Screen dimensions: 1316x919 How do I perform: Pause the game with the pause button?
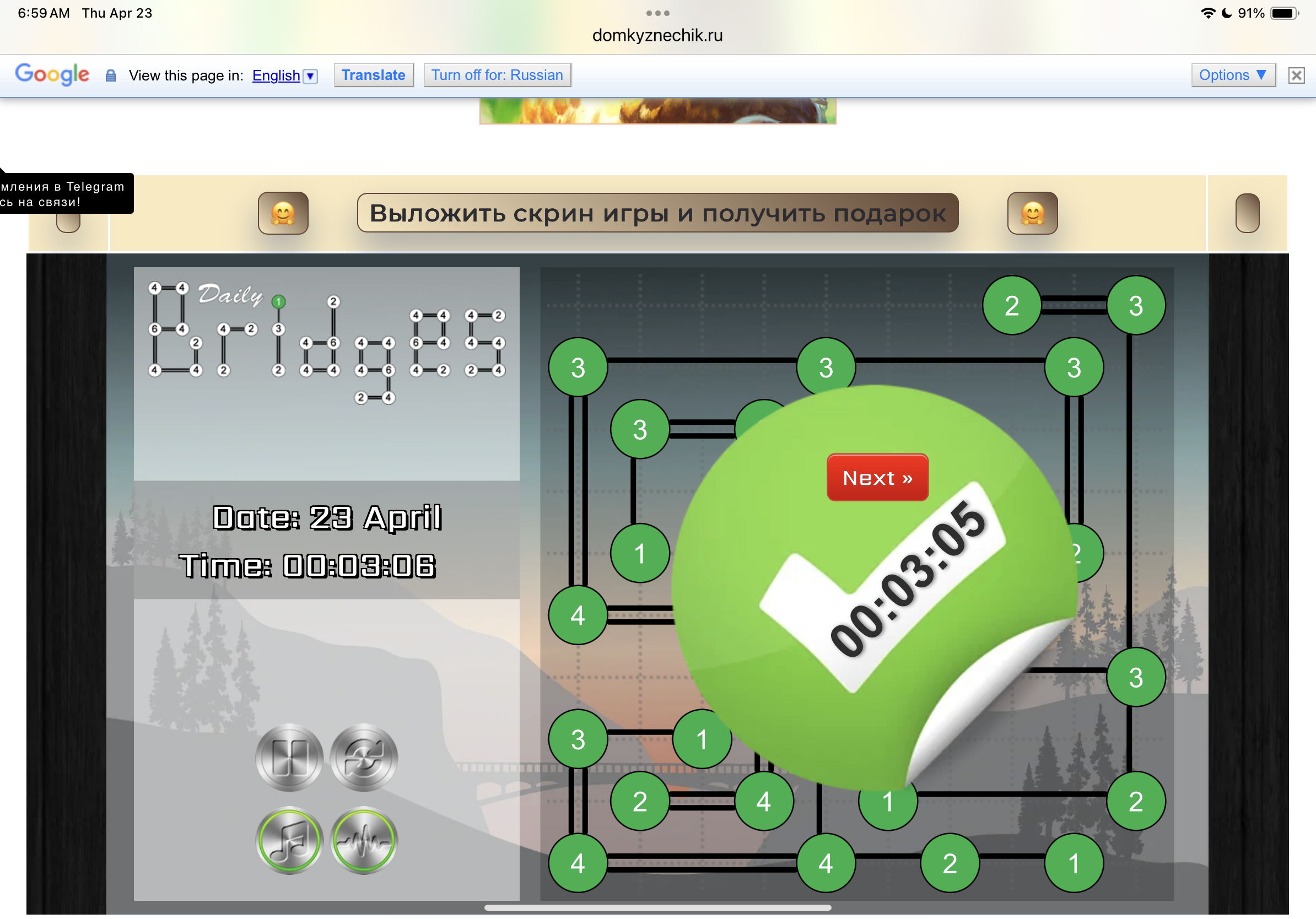point(289,758)
